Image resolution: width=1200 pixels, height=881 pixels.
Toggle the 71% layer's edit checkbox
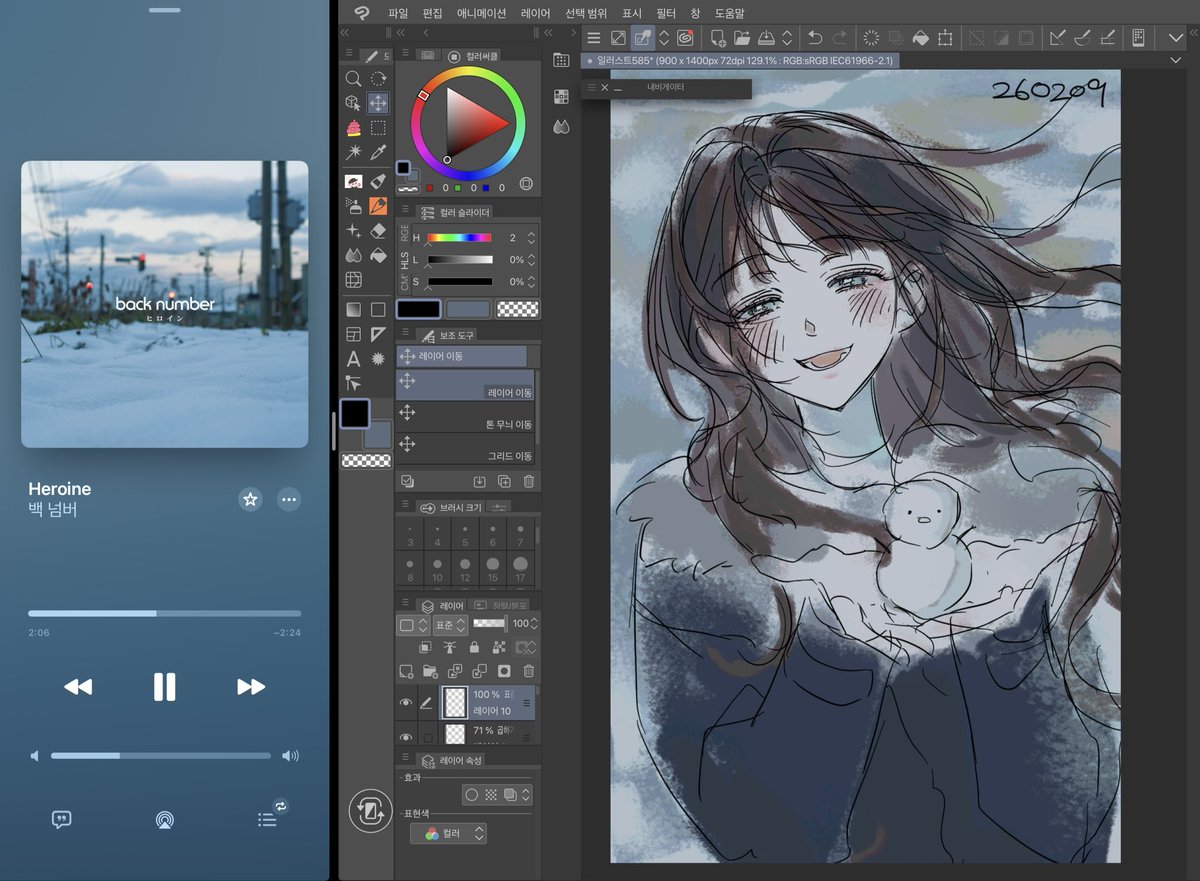tap(428, 737)
